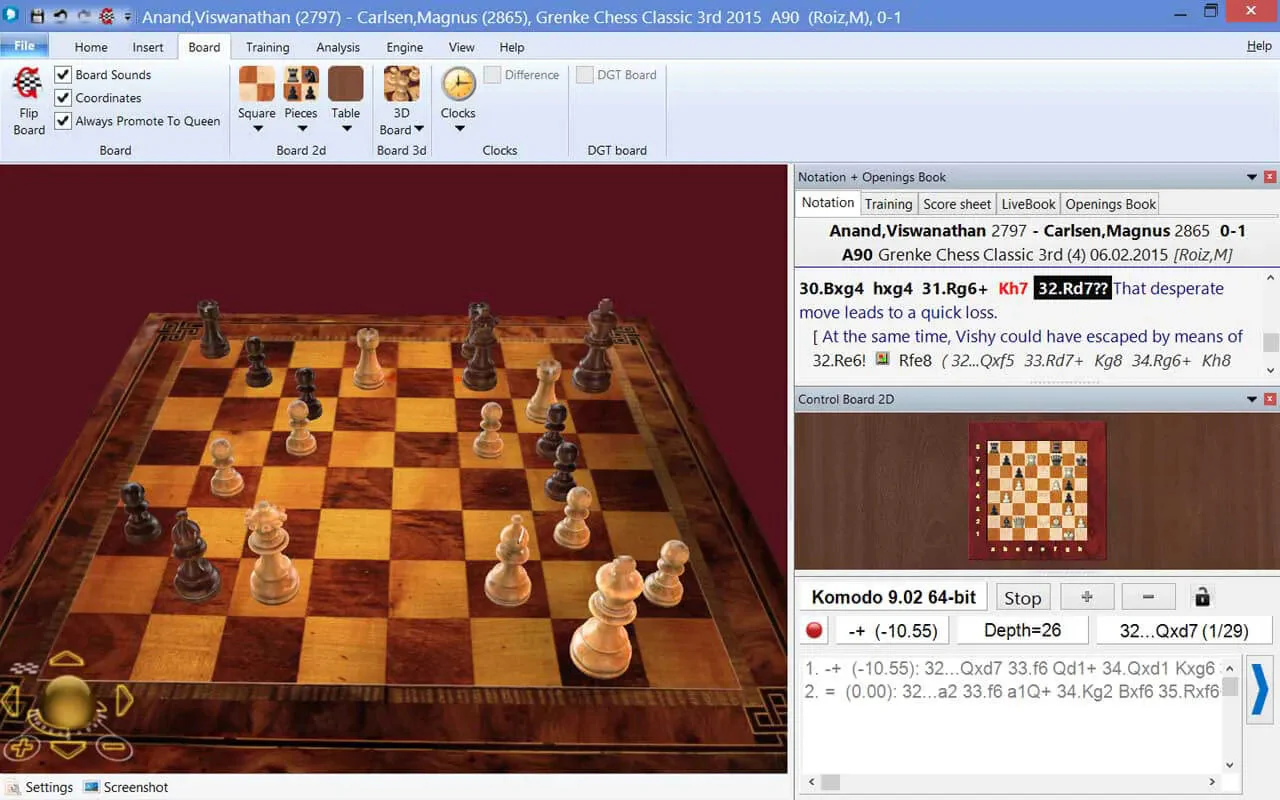1280x800 pixels.
Task: Click engine minus button to remove line
Action: [1148, 597]
